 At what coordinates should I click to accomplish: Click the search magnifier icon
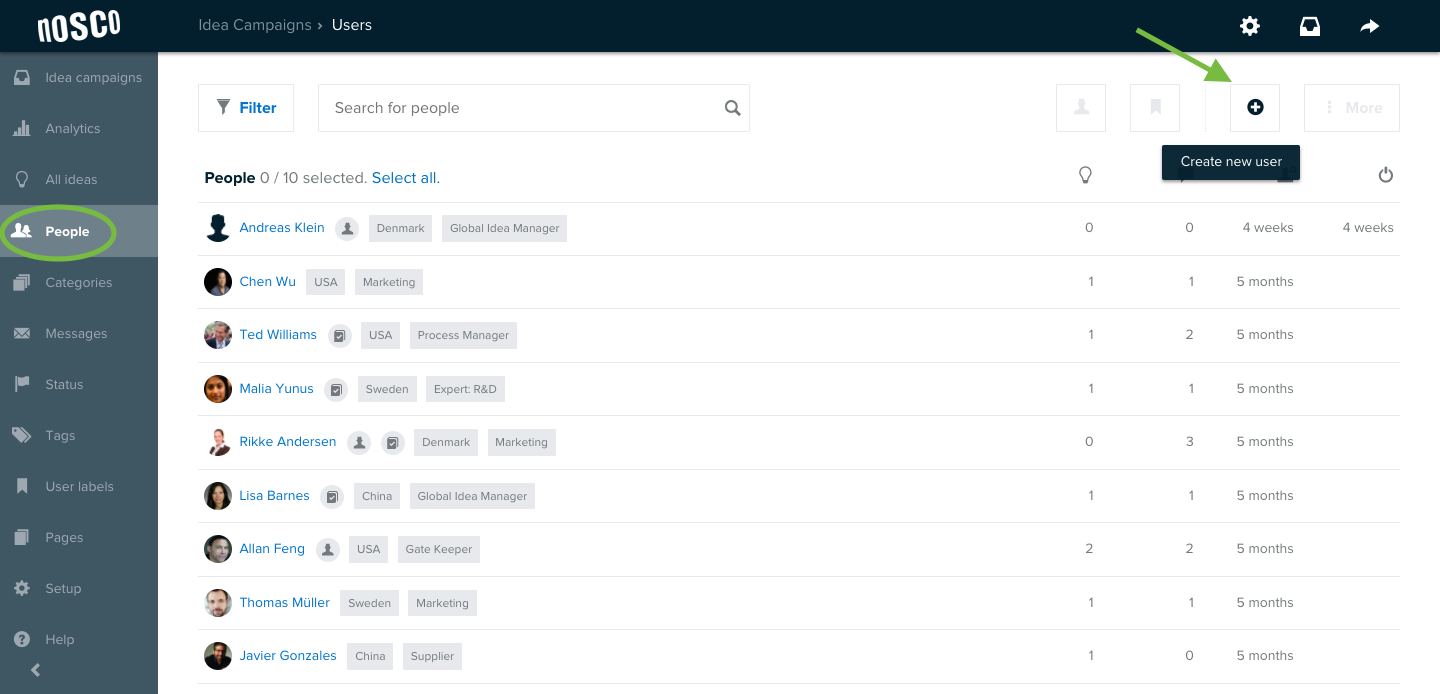pyautogui.click(x=733, y=108)
